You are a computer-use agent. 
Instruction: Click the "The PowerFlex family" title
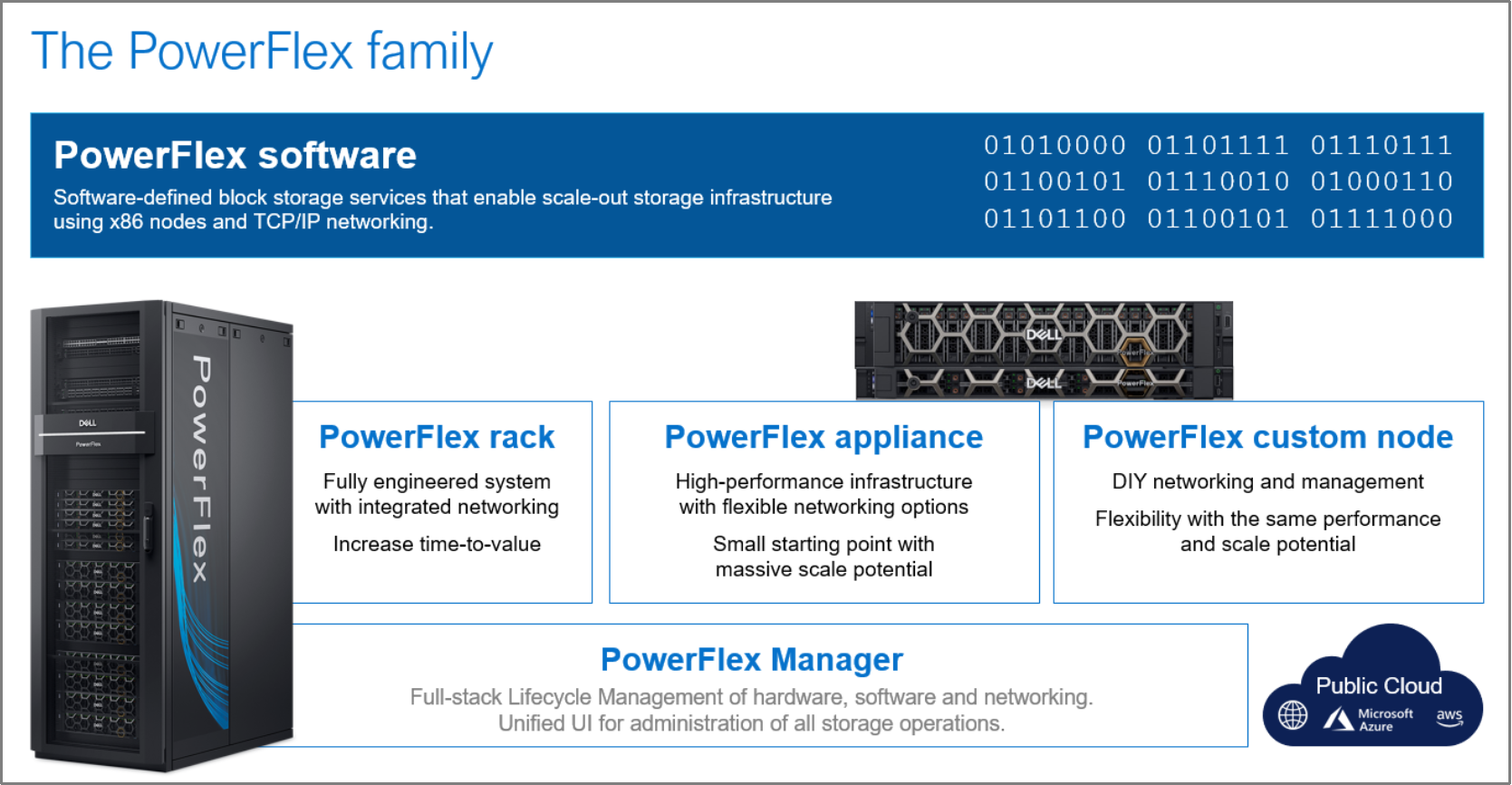coord(262,52)
